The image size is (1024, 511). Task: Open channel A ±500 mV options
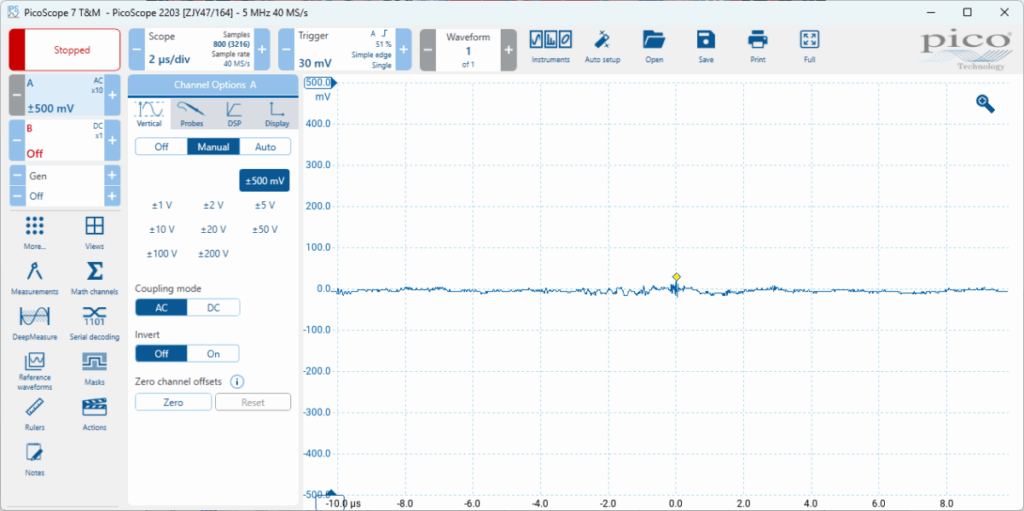[65, 95]
